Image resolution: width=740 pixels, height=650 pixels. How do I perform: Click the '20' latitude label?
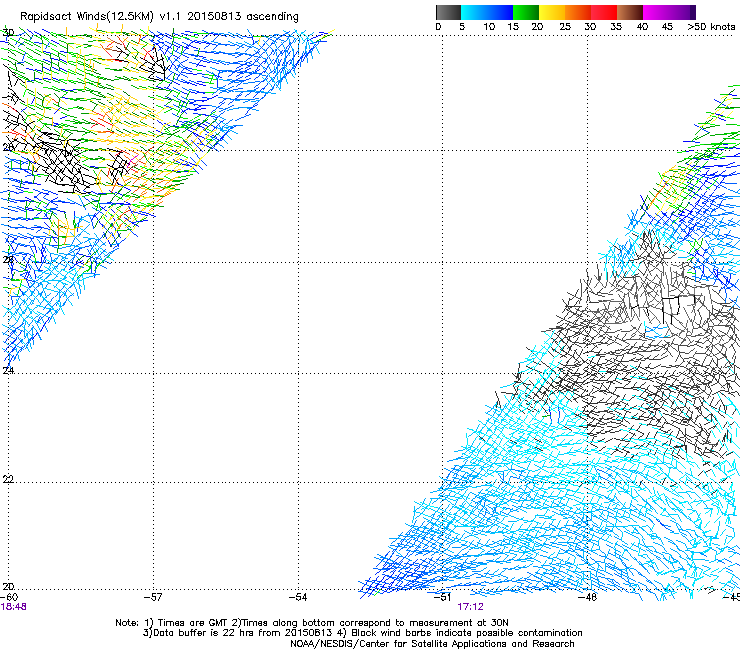[x=8, y=587]
